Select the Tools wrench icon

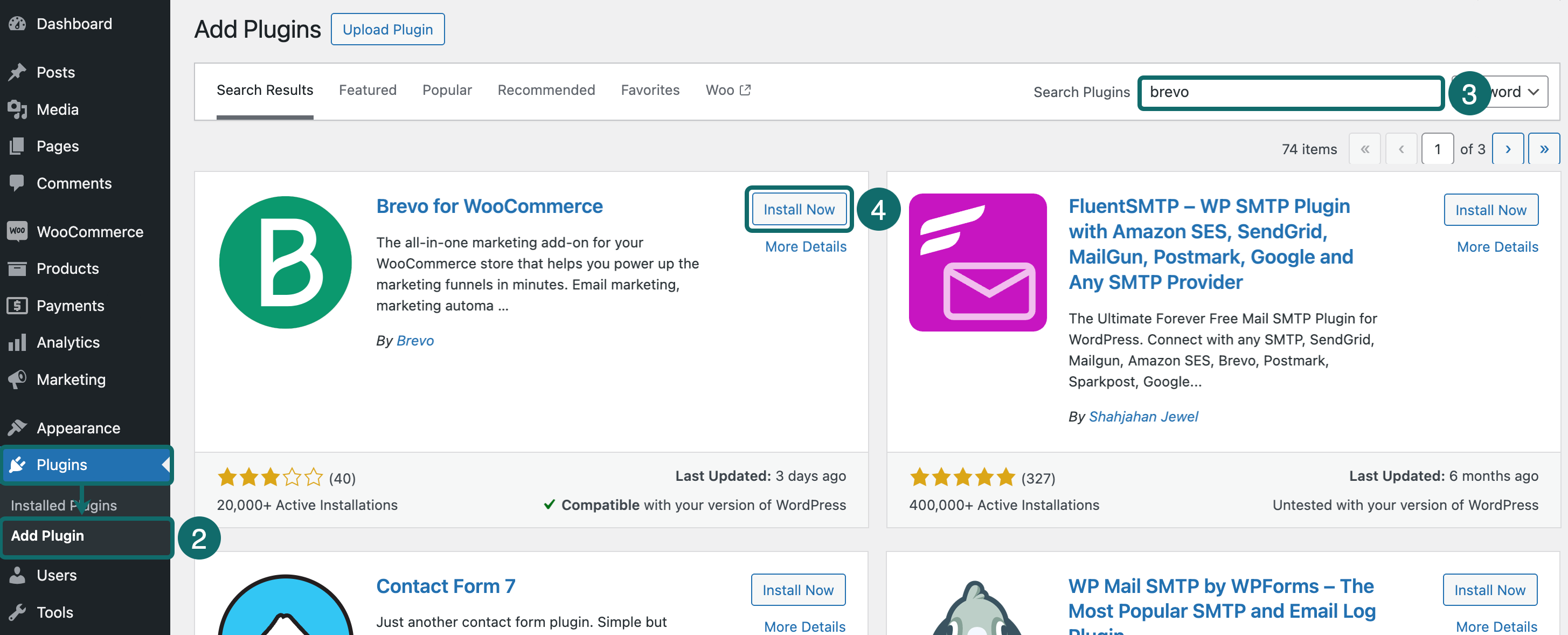pyautogui.click(x=18, y=612)
